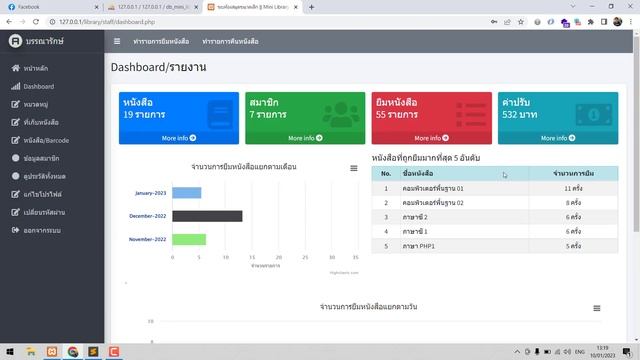Image resolution: width=640 pixels, height=360 pixels.
Task: Open monthly borrow chart context menu
Action: tap(354, 168)
